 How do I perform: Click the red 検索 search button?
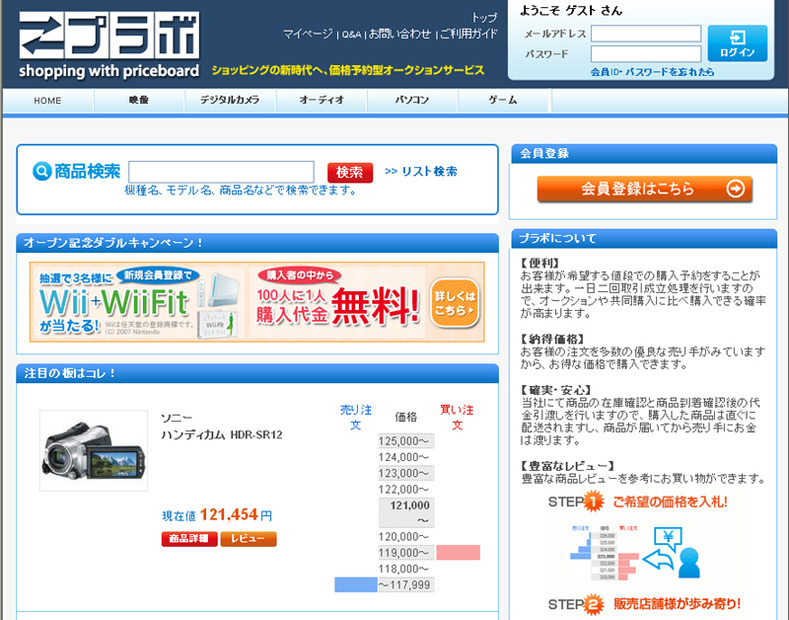[x=350, y=173]
